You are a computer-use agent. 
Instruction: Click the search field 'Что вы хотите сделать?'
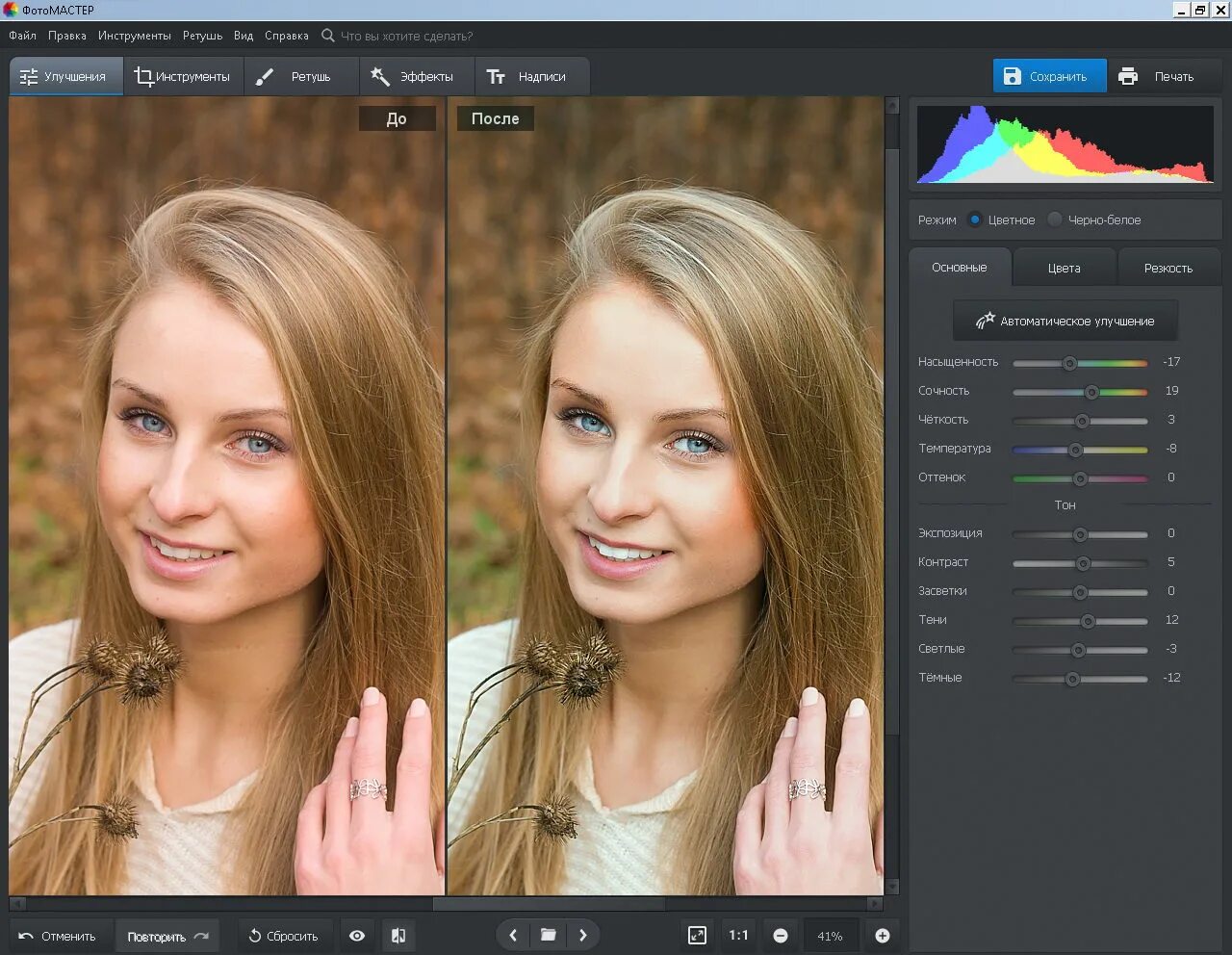pyautogui.click(x=406, y=37)
